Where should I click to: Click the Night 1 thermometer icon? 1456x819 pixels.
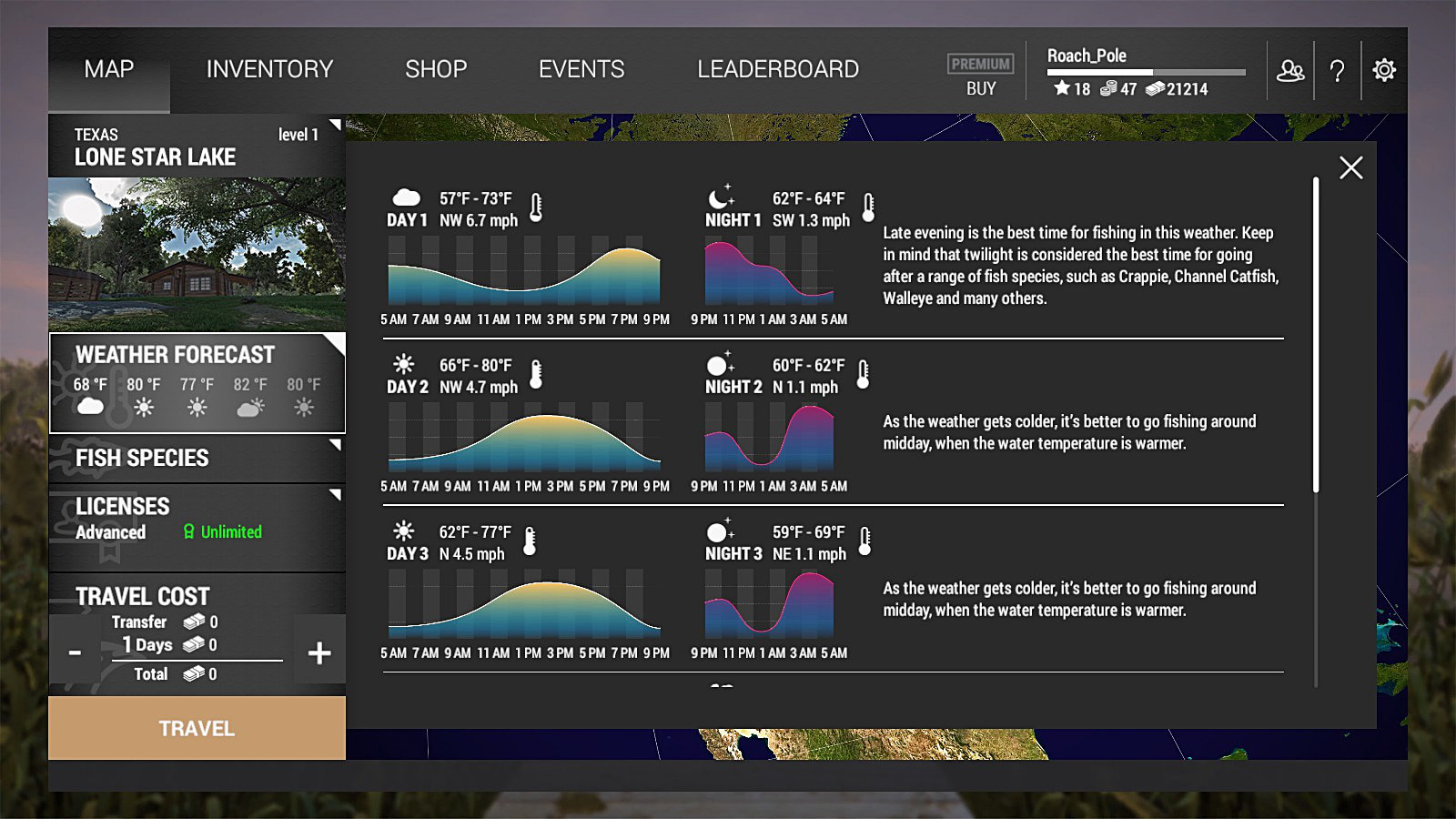click(x=868, y=207)
